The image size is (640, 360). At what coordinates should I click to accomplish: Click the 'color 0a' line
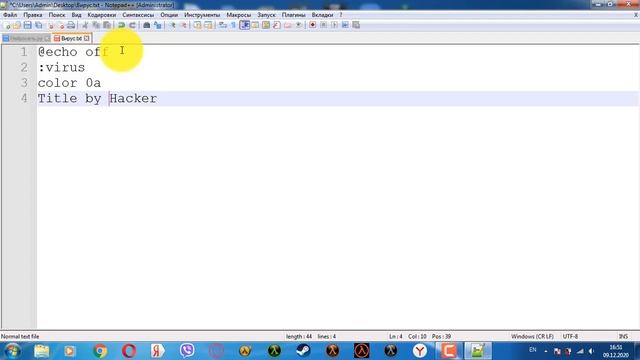(69, 83)
